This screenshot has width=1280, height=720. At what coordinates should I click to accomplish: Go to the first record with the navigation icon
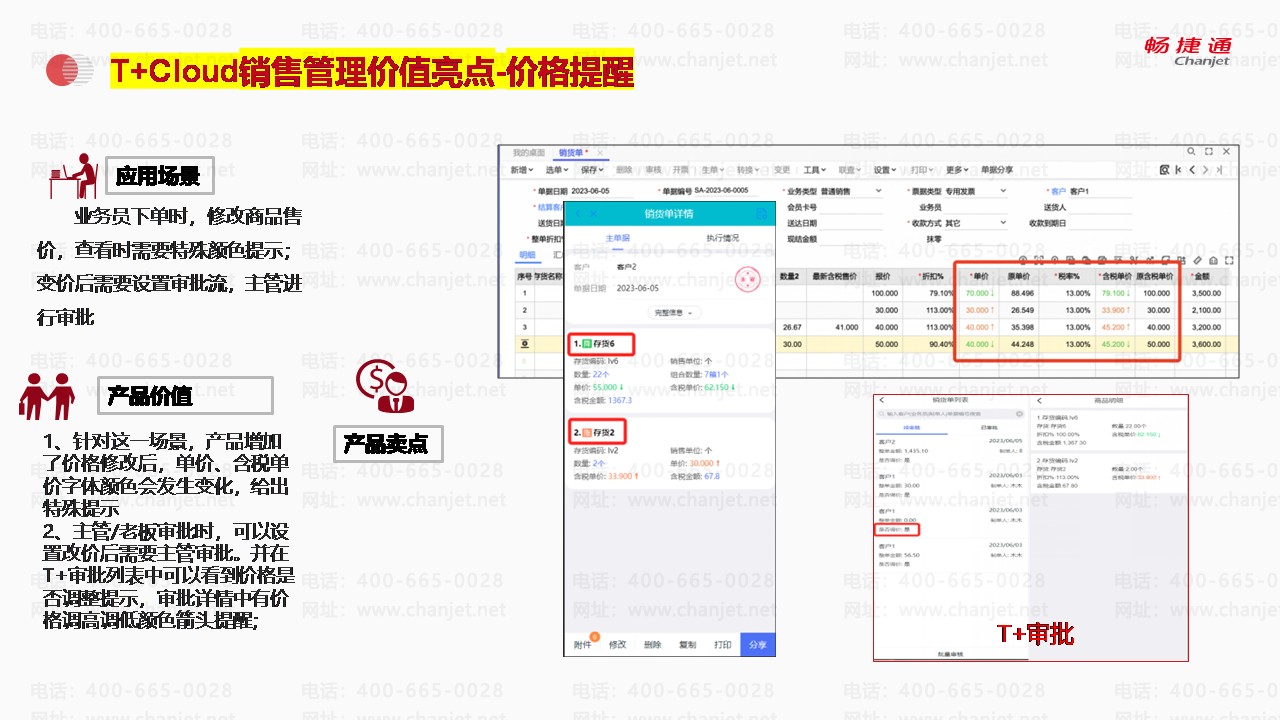coord(1178,170)
